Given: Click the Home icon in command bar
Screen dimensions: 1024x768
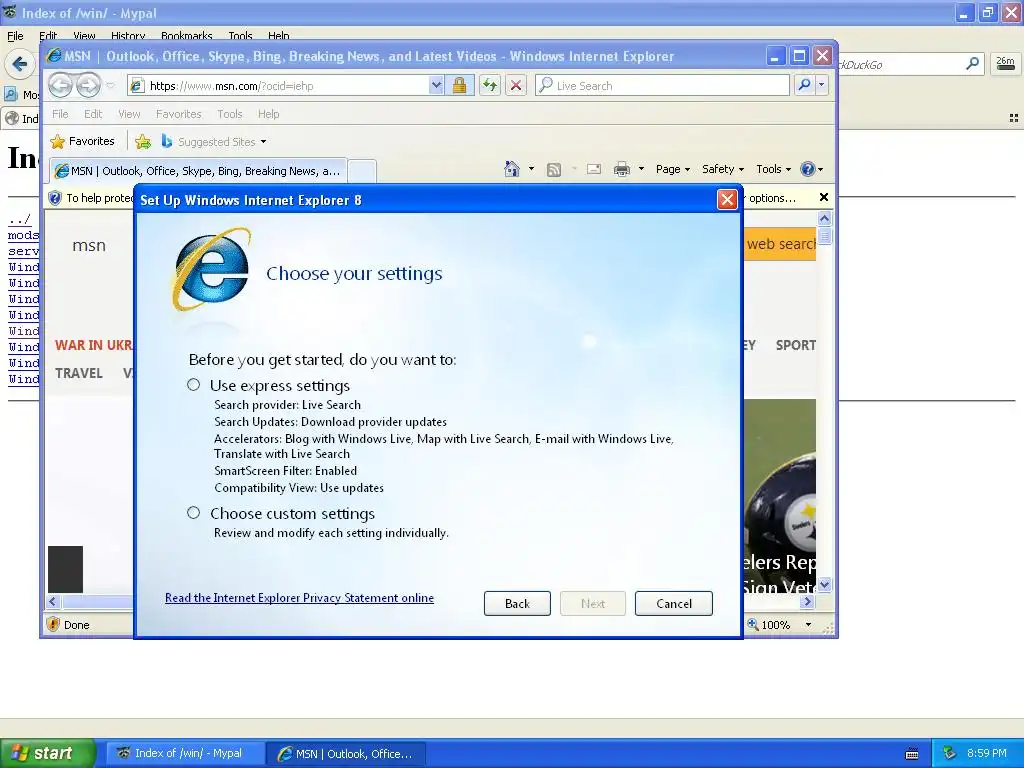Looking at the screenshot, I should coord(512,169).
